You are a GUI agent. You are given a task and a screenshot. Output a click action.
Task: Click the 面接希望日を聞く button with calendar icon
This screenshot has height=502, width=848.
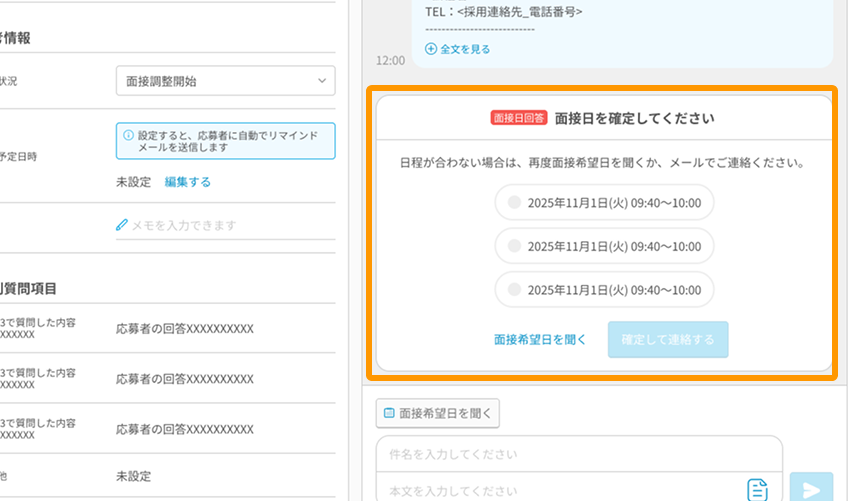[438, 413]
